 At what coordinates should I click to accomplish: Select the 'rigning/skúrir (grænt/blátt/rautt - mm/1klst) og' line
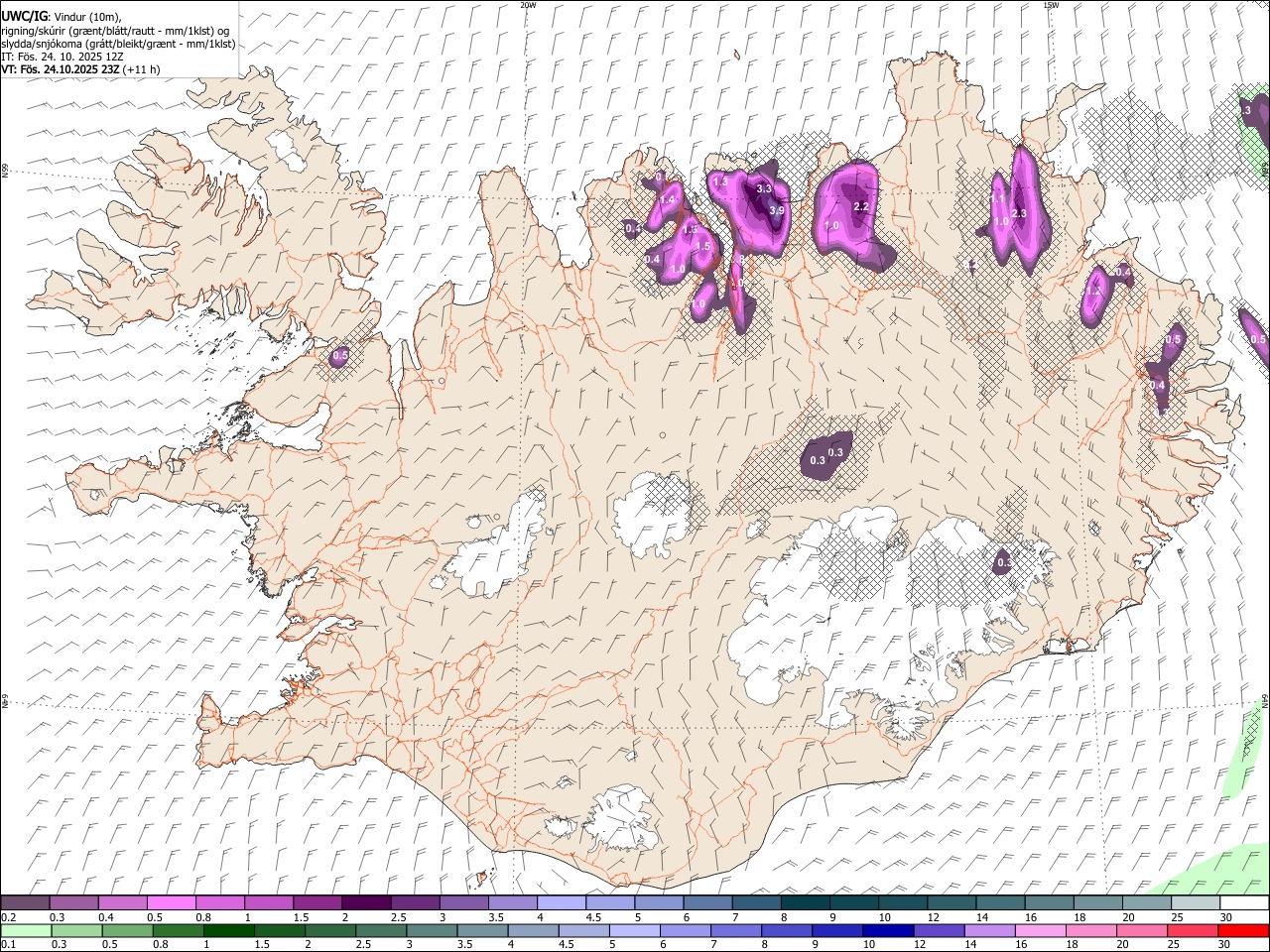pos(115,30)
